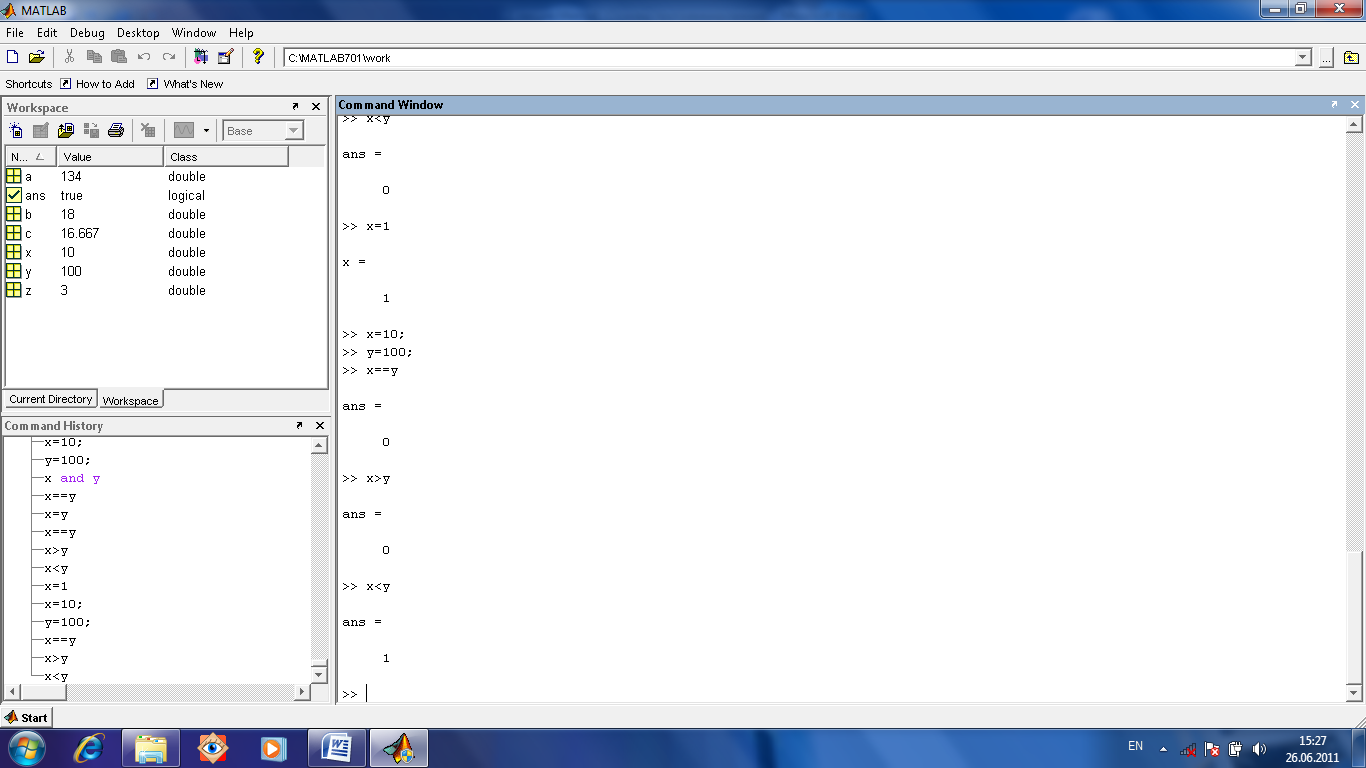Create a new M-file
1366x768 pixels.
13,57
